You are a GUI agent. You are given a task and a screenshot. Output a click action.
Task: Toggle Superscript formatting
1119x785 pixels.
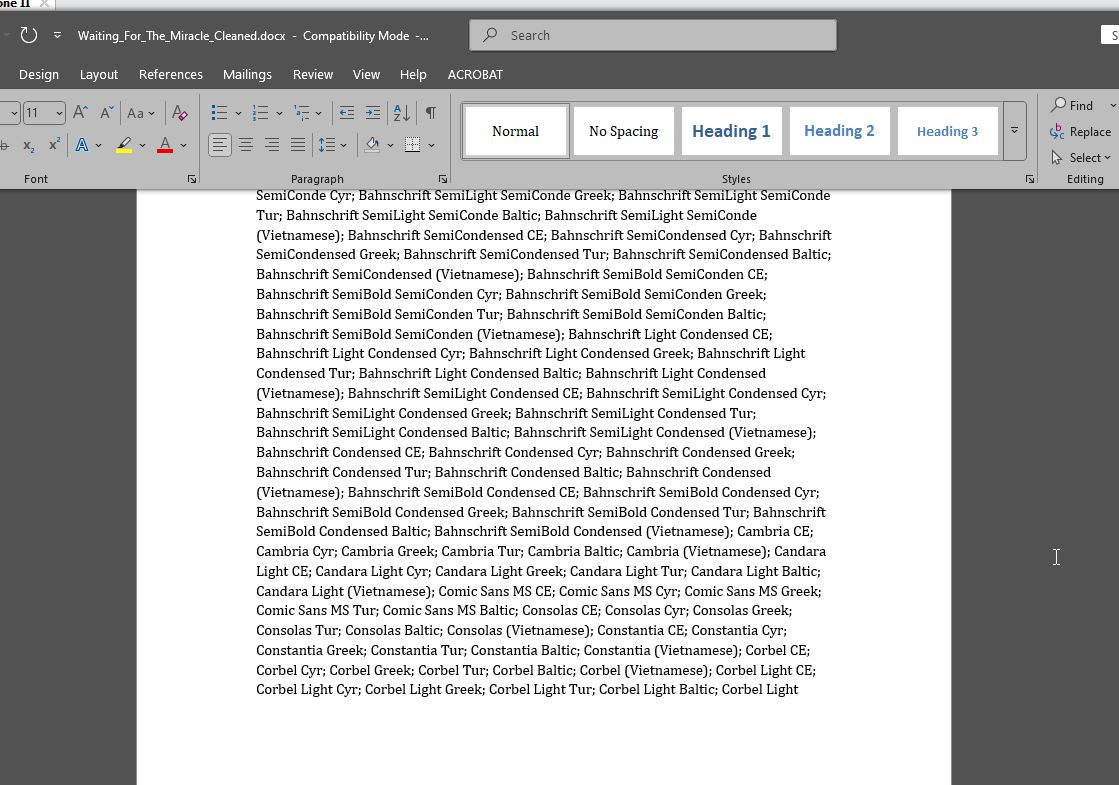coord(54,146)
